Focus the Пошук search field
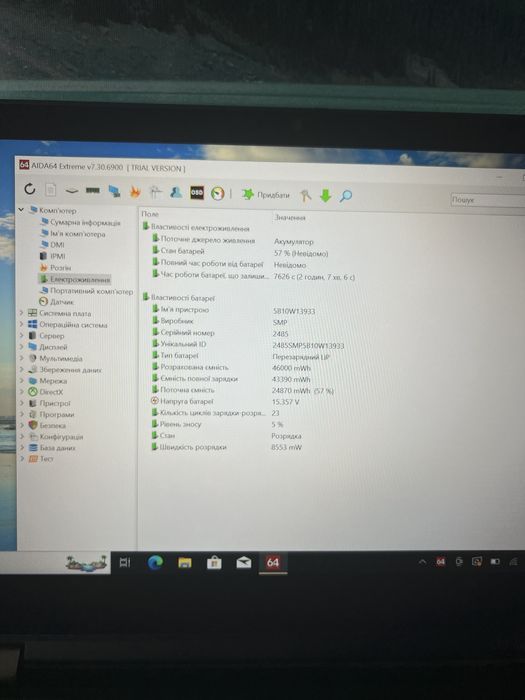This screenshot has height=700, width=525. (488, 200)
